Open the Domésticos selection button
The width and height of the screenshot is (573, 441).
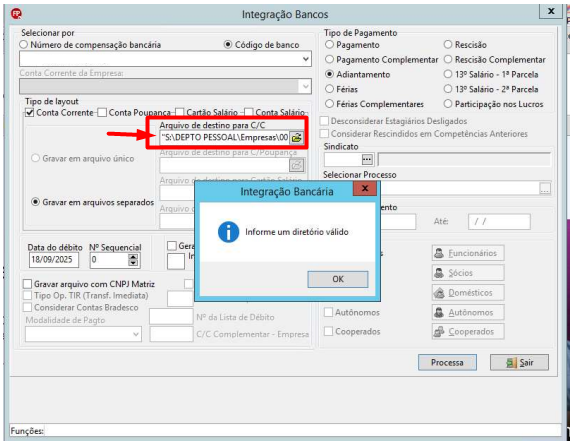[x=468, y=292]
